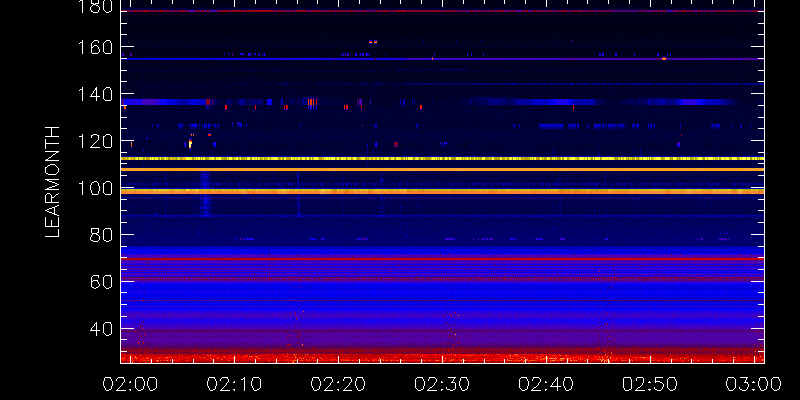Click the LEARMONTH vertical axis title
The image size is (800, 400).
pyautogui.click(x=53, y=182)
